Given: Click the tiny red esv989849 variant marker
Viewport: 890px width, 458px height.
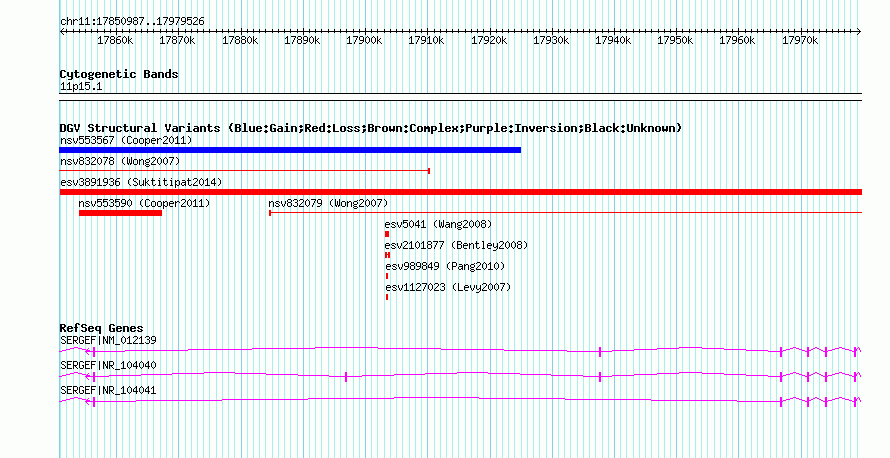Looking at the screenshot, I should pyautogui.click(x=387, y=276).
